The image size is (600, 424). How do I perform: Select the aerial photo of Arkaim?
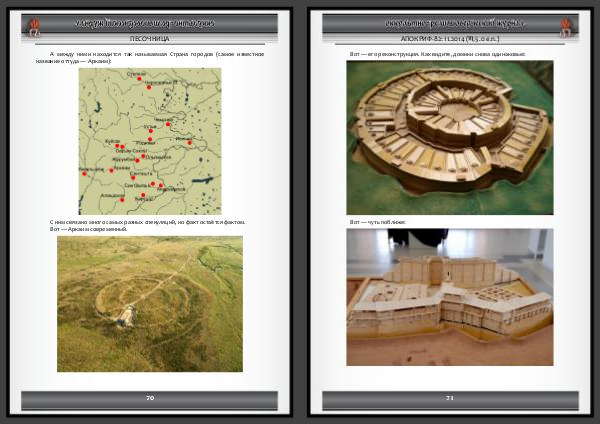pos(150,304)
